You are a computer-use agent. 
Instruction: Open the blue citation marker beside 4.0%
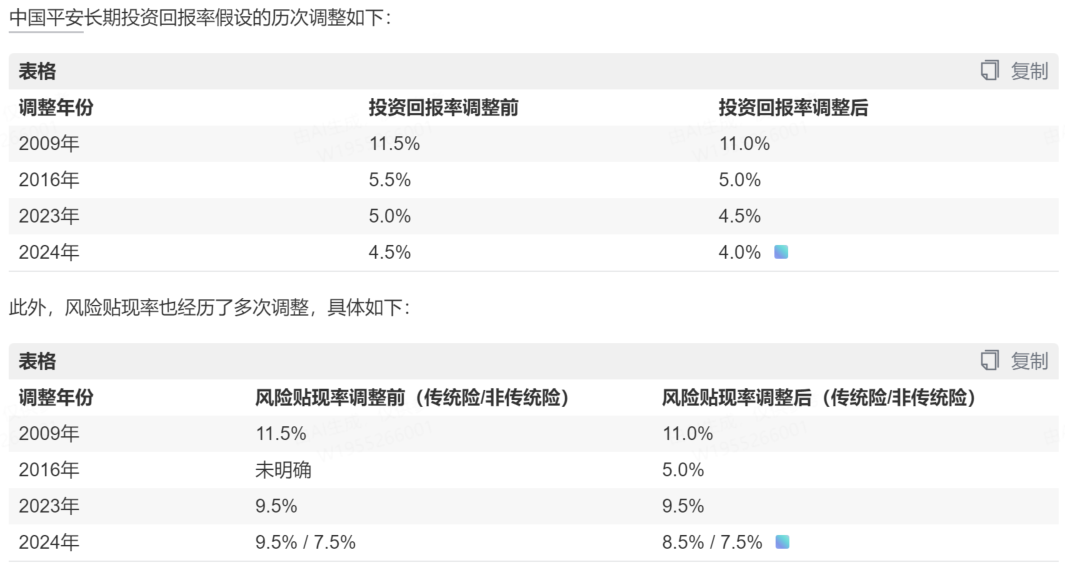781,253
